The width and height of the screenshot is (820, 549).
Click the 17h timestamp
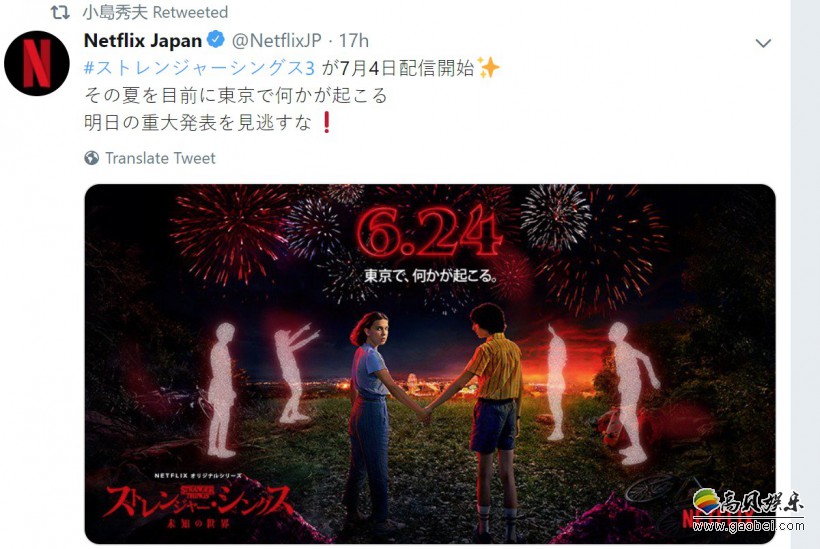(354, 40)
